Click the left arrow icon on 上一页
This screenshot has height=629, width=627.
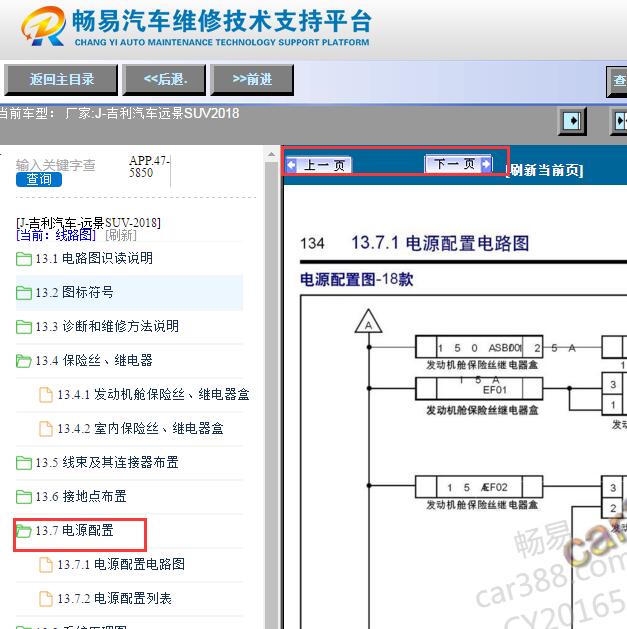[292, 165]
